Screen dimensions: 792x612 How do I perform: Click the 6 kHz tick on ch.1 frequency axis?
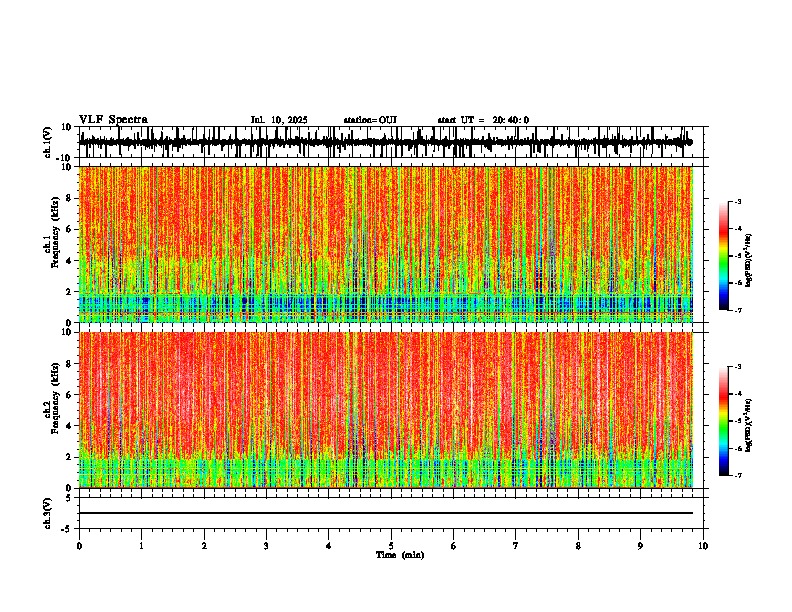pyautogui.click(x=69, y=229)
